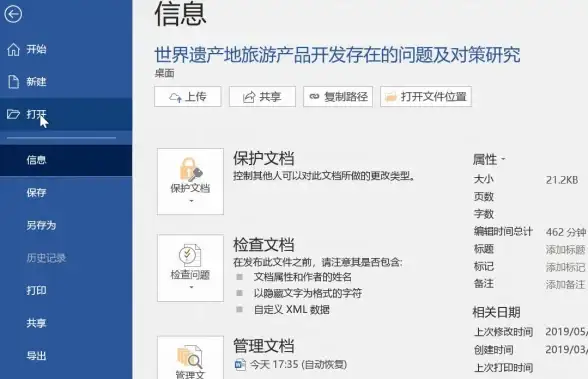Viewport: 588px width, 379px height.
Task: Click the blank page icon beside 新建
Action: (14, 81)
